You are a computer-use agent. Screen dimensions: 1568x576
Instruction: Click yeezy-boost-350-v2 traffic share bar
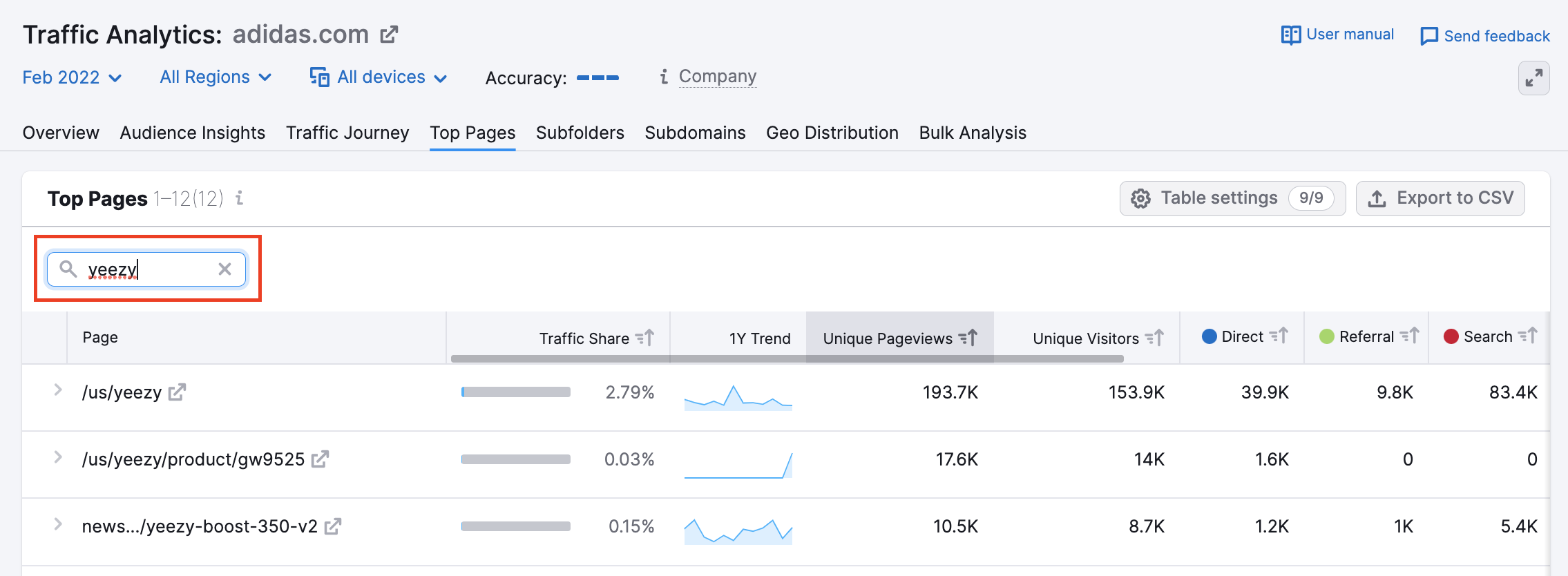click(516, 526)
